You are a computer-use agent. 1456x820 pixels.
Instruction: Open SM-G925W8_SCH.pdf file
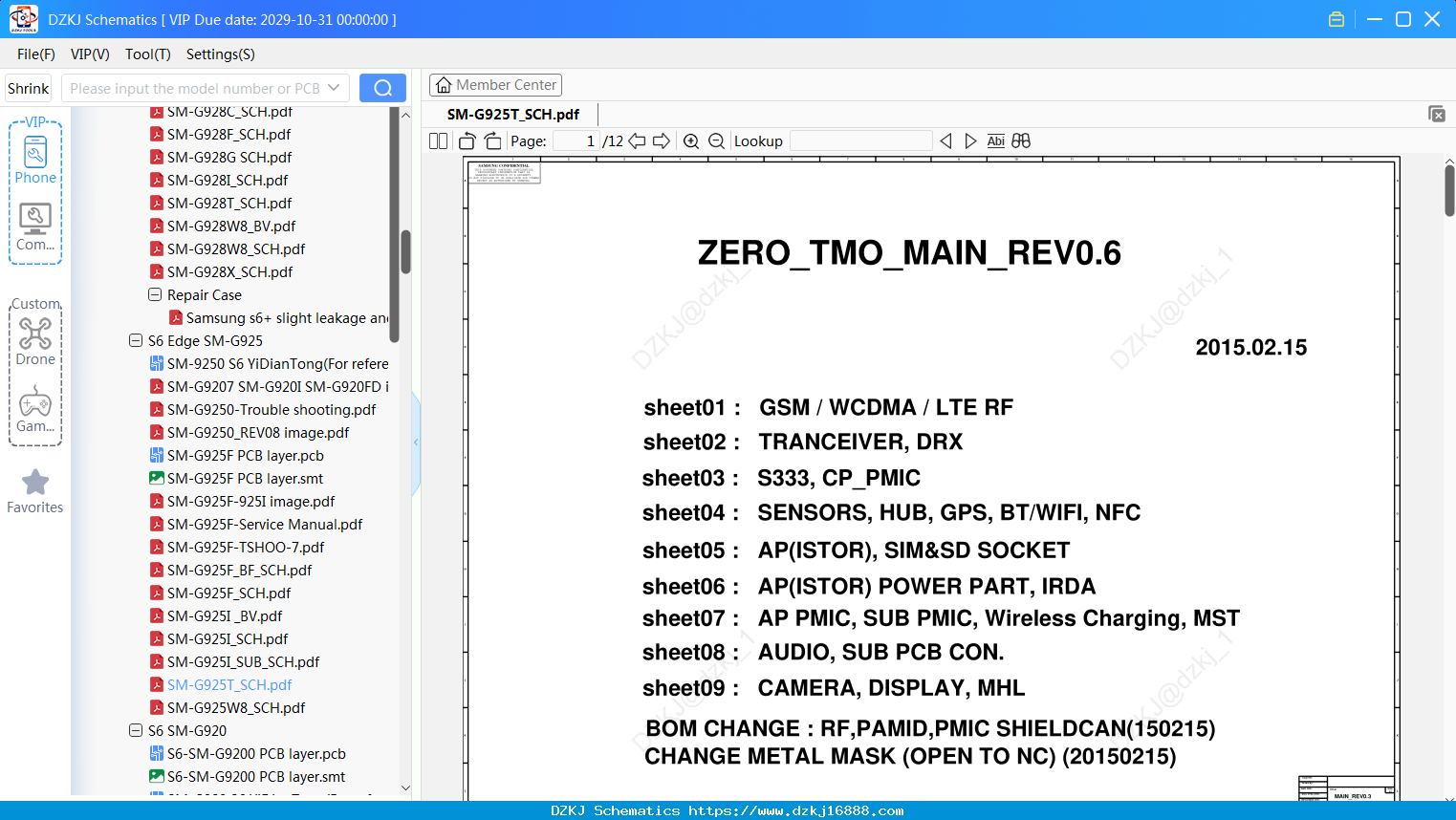pos(236,708)
